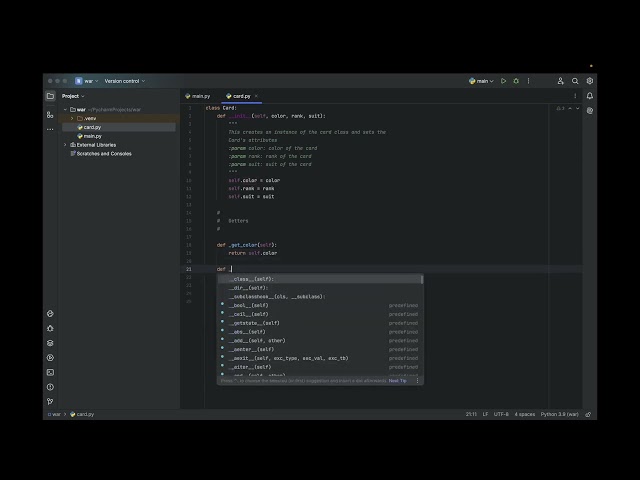The image size is (640, 480).
Task: Open the Python Console tool window
Action: pyautogui.click(x=50, y=313)
